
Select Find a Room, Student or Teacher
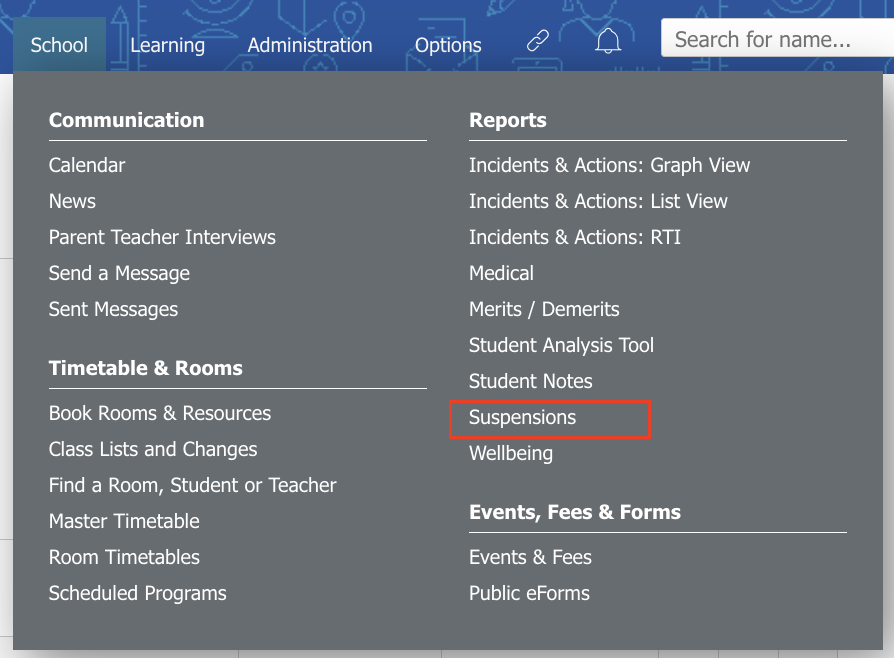[193, 485]
